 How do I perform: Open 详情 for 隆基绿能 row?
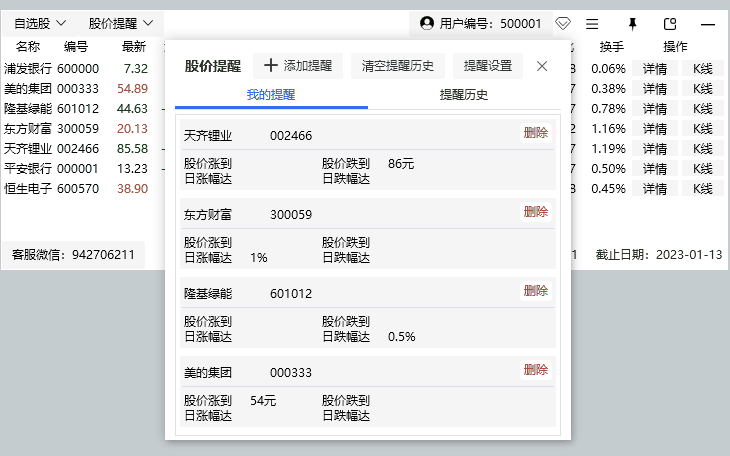655,109
